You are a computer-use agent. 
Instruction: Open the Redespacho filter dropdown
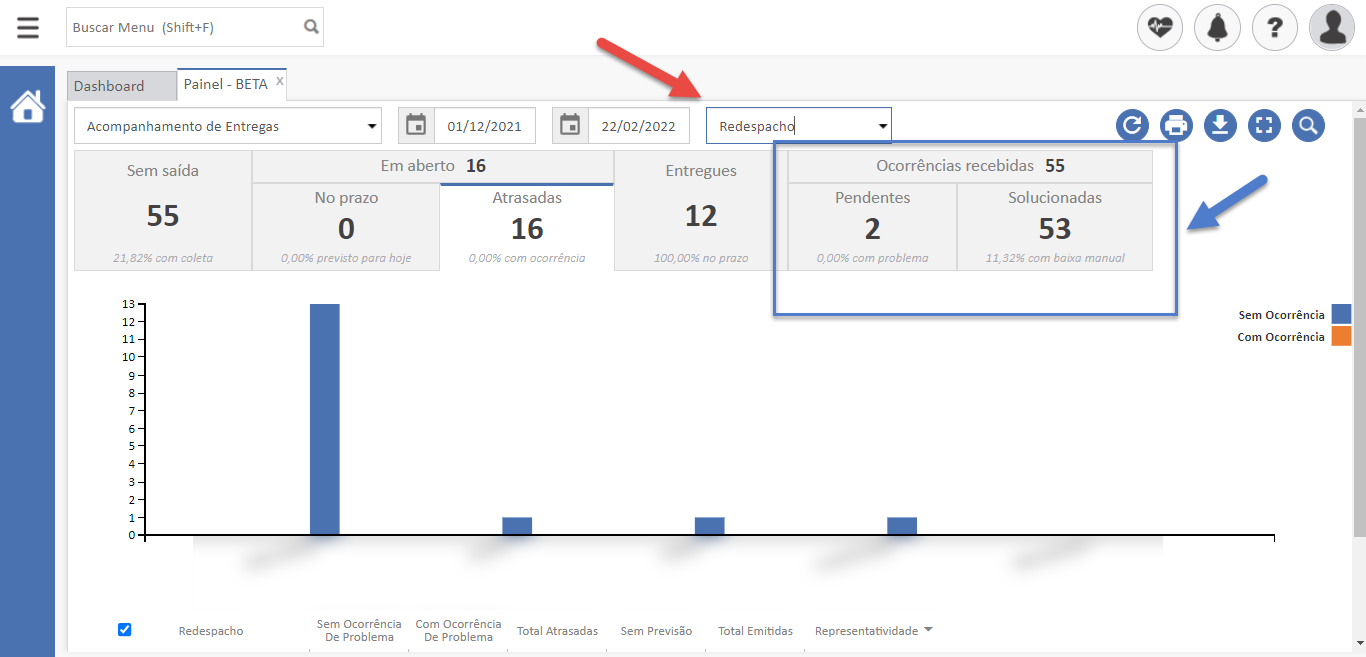pos(798,126)
